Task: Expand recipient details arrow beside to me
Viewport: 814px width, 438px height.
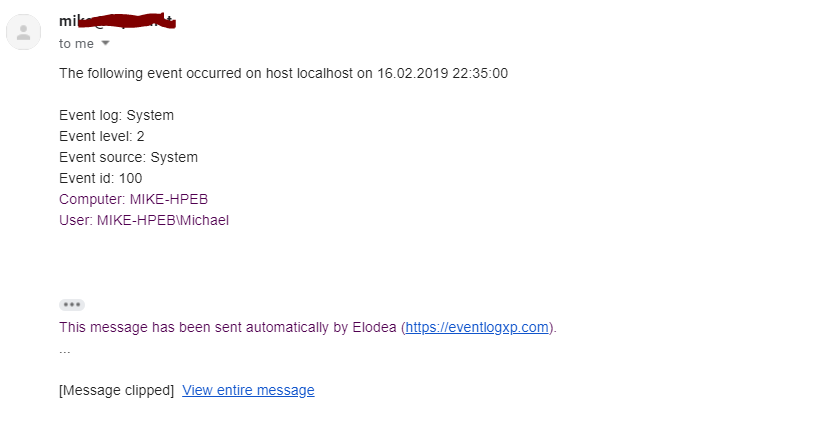Action: click(x=105, y=43)
